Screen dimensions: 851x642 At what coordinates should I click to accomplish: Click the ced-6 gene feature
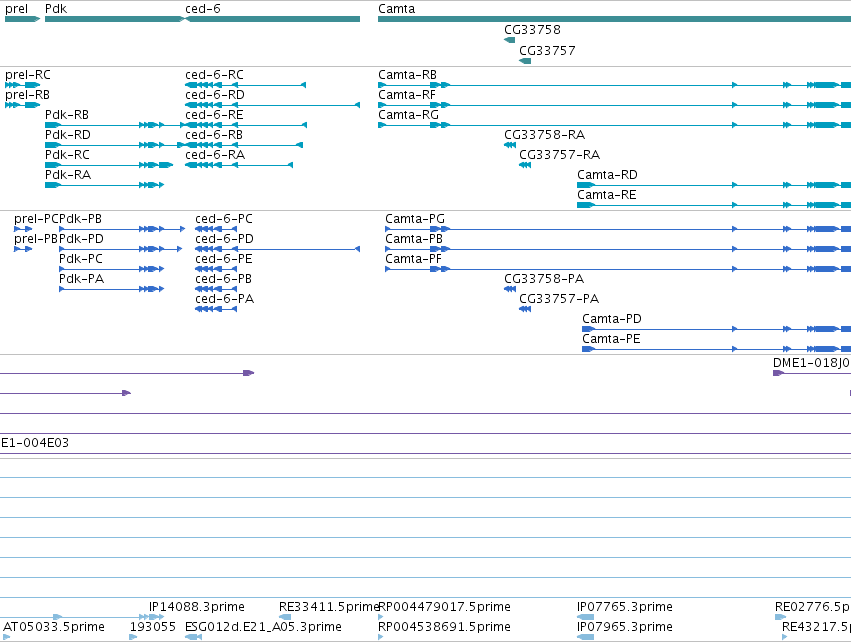tap(272, 19)
